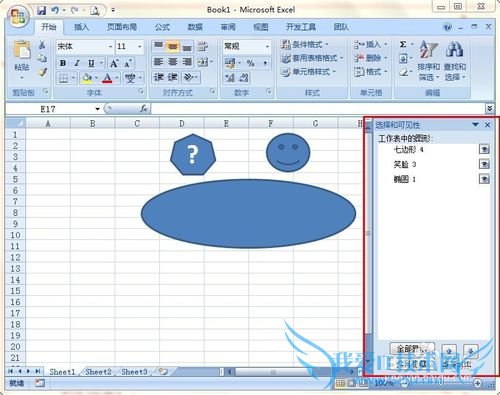Apply the red font color
The width and height of the screenshot is (500, 395).
(x=107, y=78)
